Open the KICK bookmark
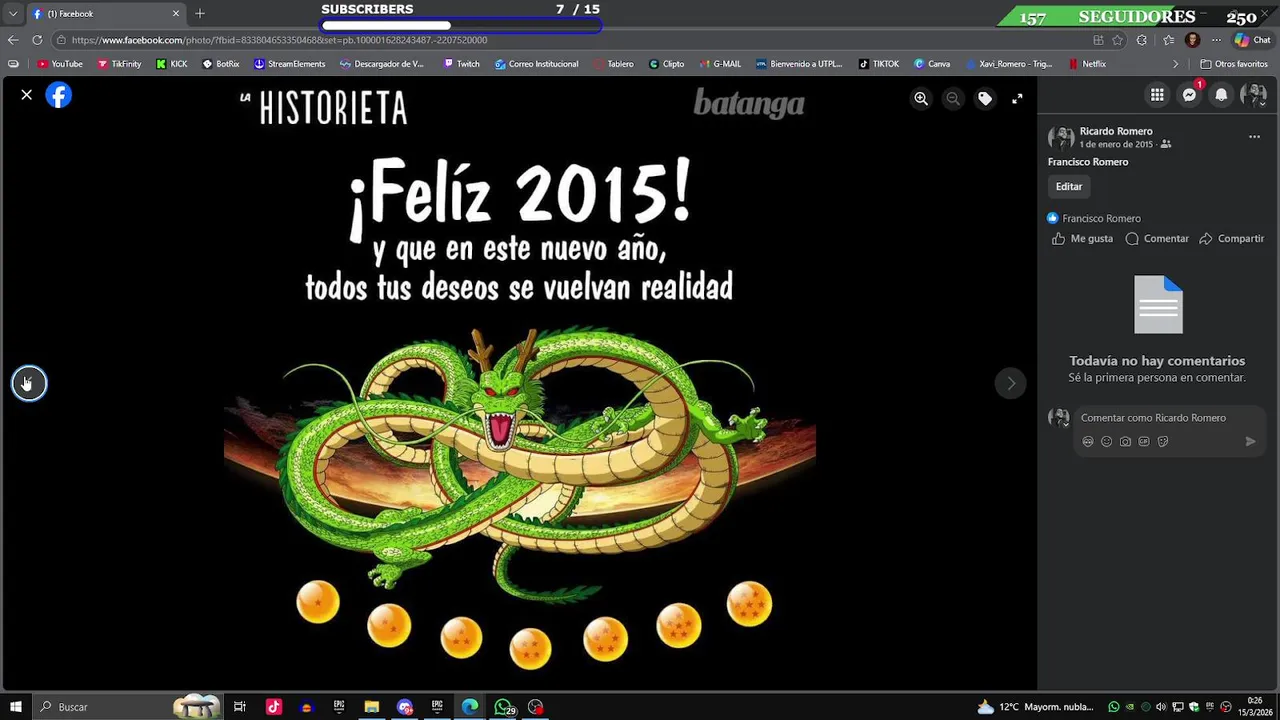Screen dimensions: 1280x720 [172, 64]
